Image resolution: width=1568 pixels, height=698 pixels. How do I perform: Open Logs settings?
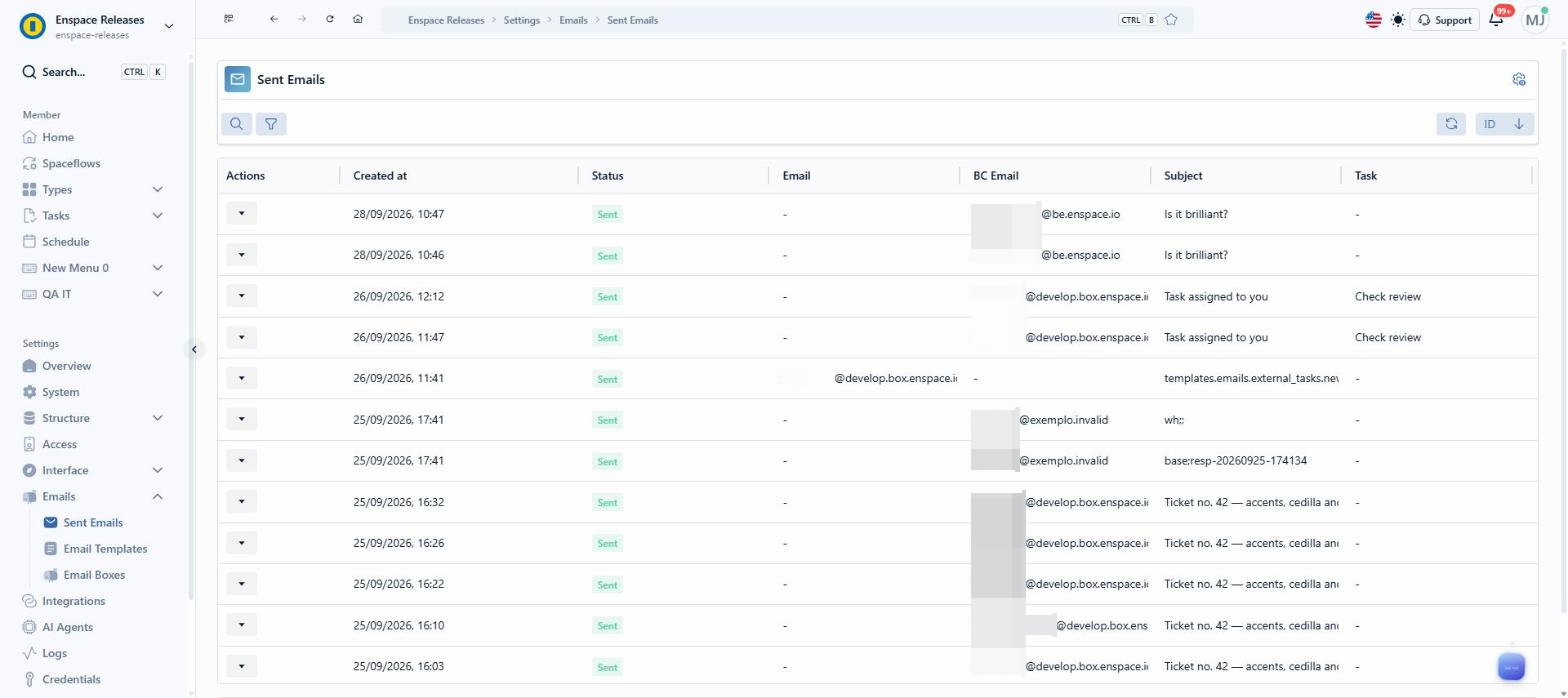click(x=54, y=653)
